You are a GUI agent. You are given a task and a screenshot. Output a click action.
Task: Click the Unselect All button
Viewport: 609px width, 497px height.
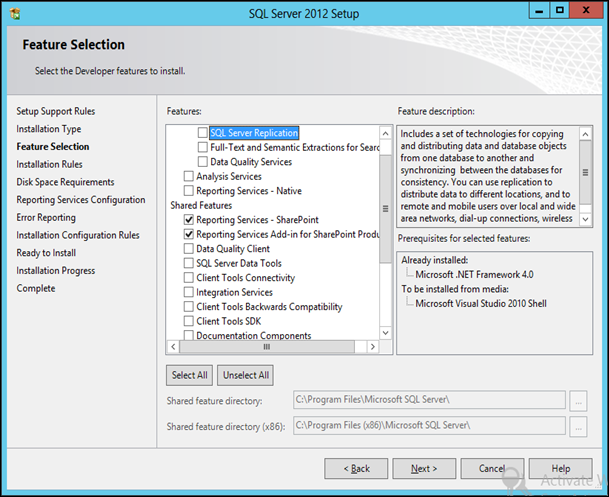(x=245, y=375)
